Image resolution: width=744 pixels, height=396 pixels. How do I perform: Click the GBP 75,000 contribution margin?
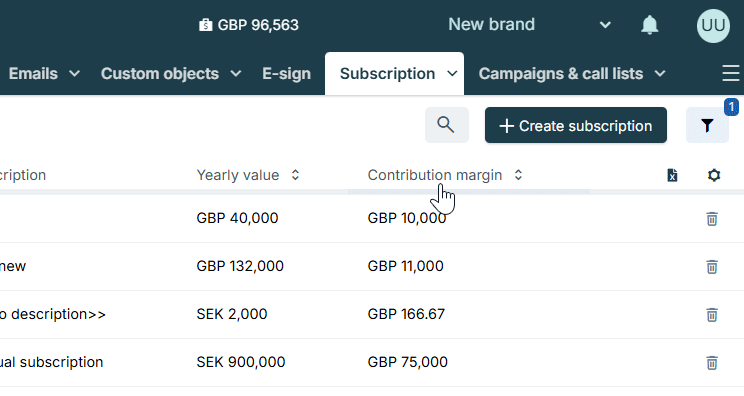click(x=408, y=362)
